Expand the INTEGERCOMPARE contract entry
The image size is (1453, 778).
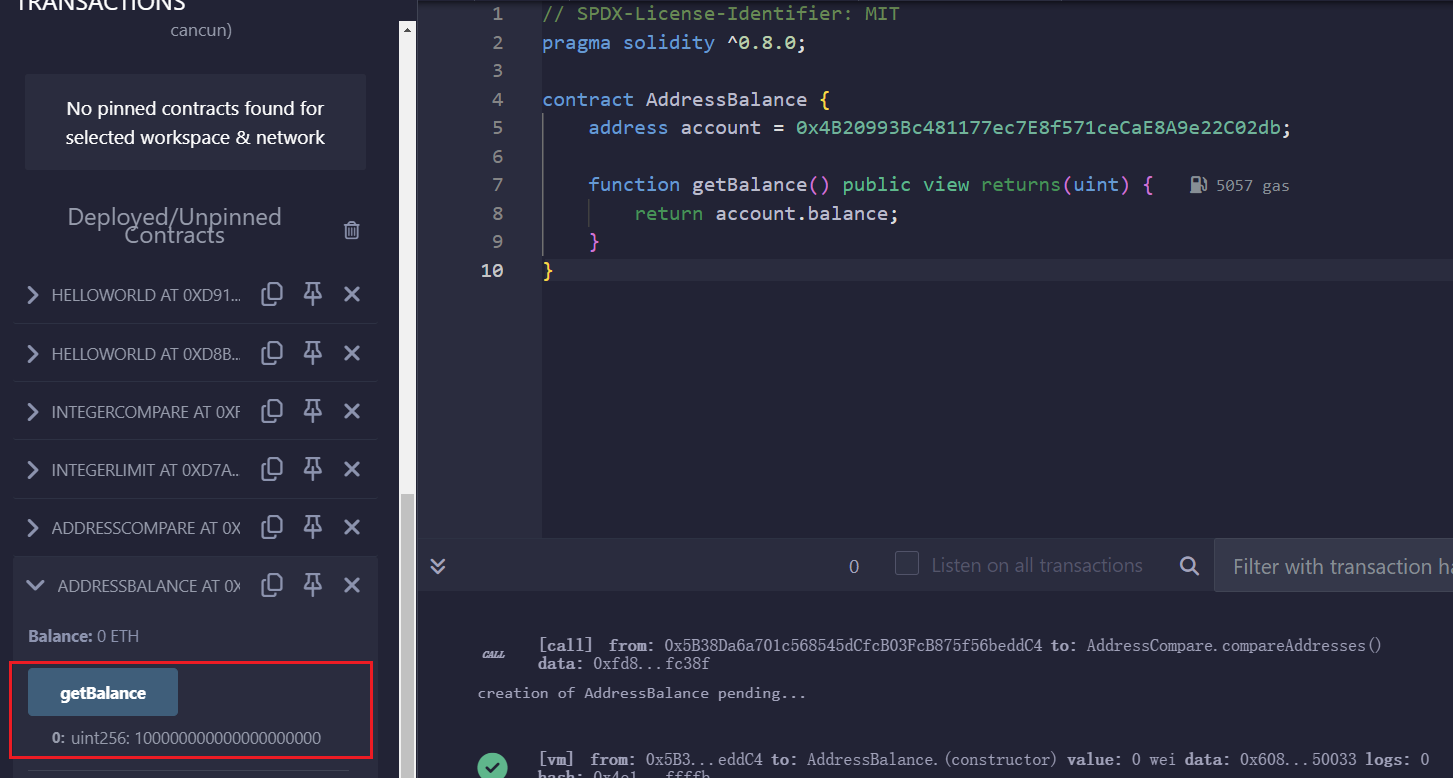(33, 412)
